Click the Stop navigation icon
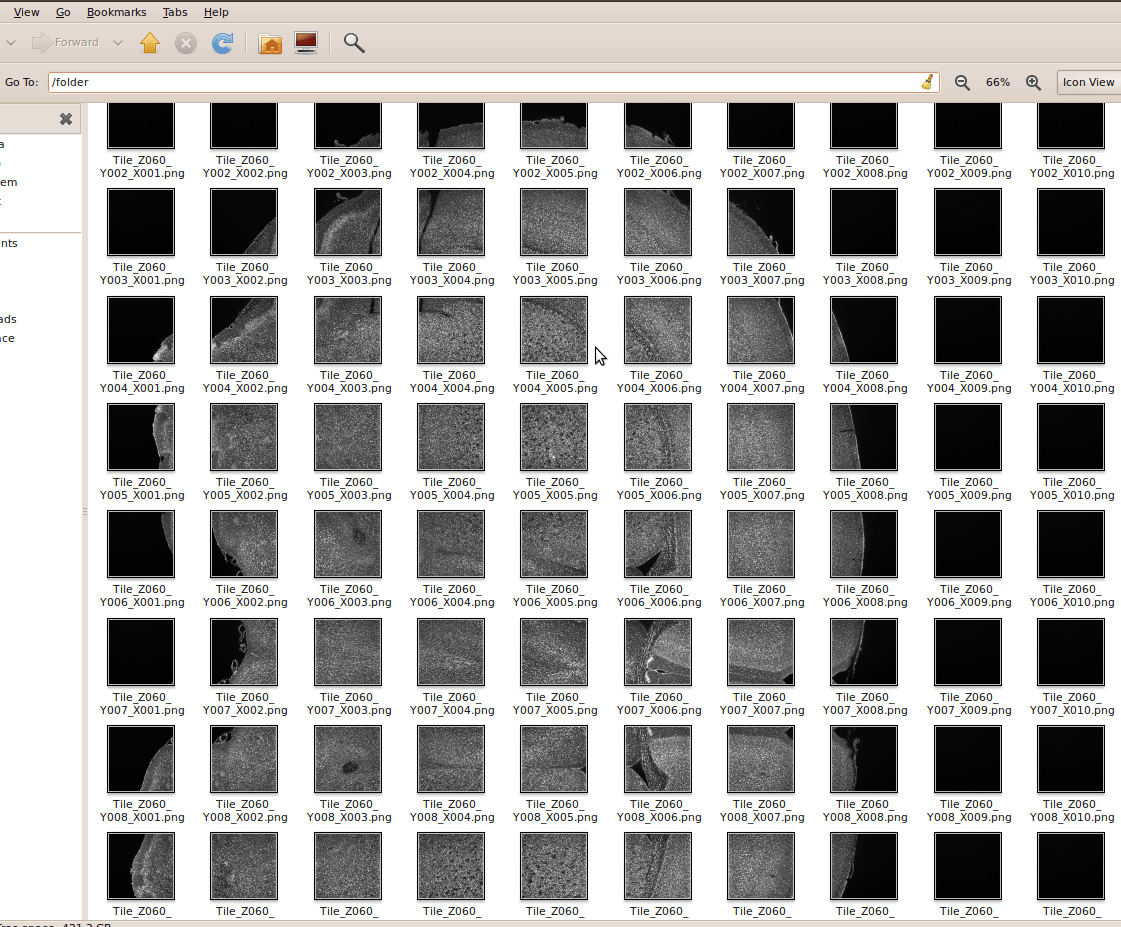 [x=186, y=43]
